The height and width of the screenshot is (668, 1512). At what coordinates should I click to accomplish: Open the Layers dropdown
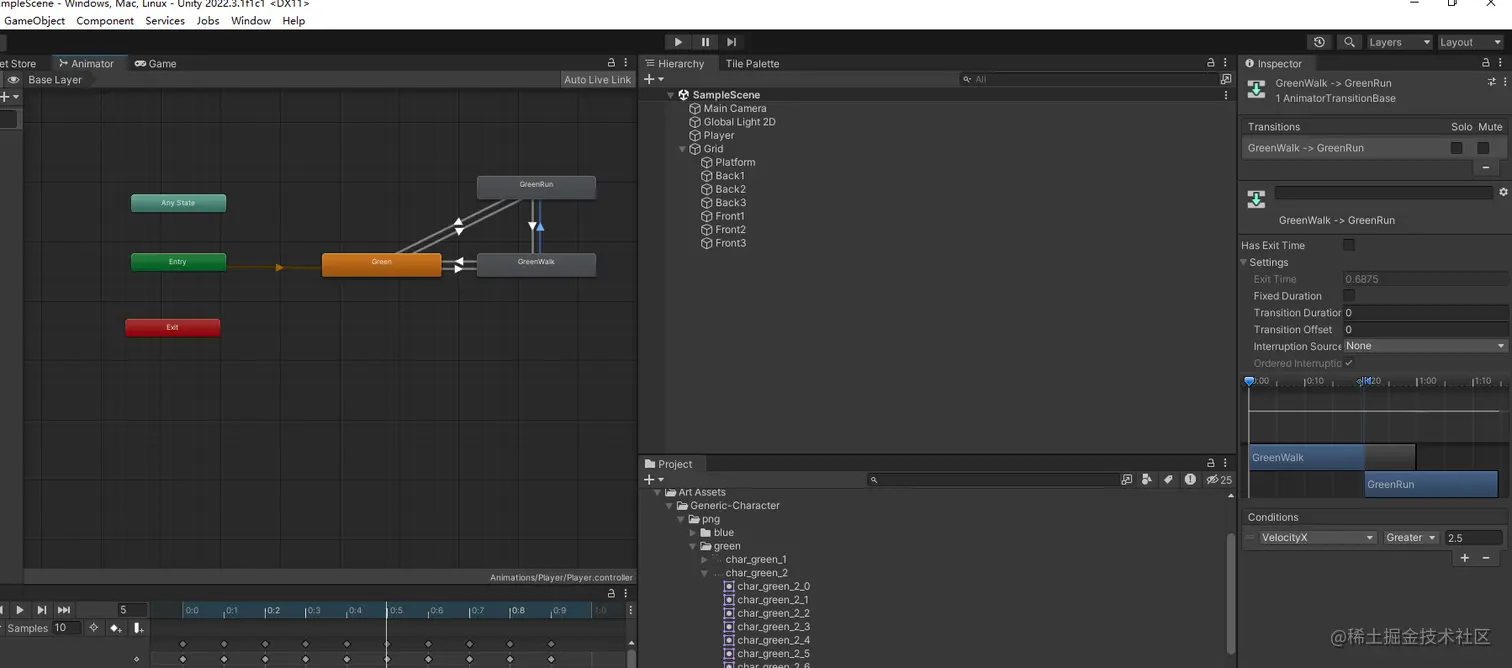pyautogui.click(x=1399, y=42)
